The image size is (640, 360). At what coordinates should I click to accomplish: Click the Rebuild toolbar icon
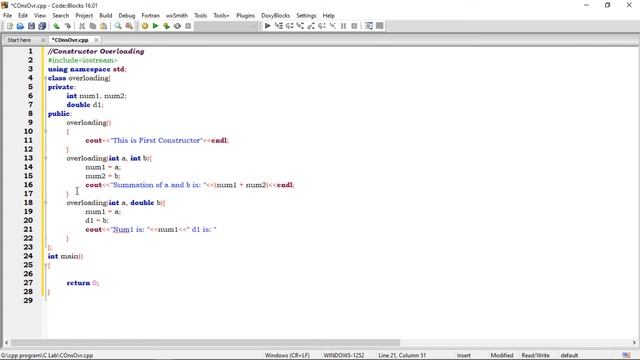(x=177, y=26)
